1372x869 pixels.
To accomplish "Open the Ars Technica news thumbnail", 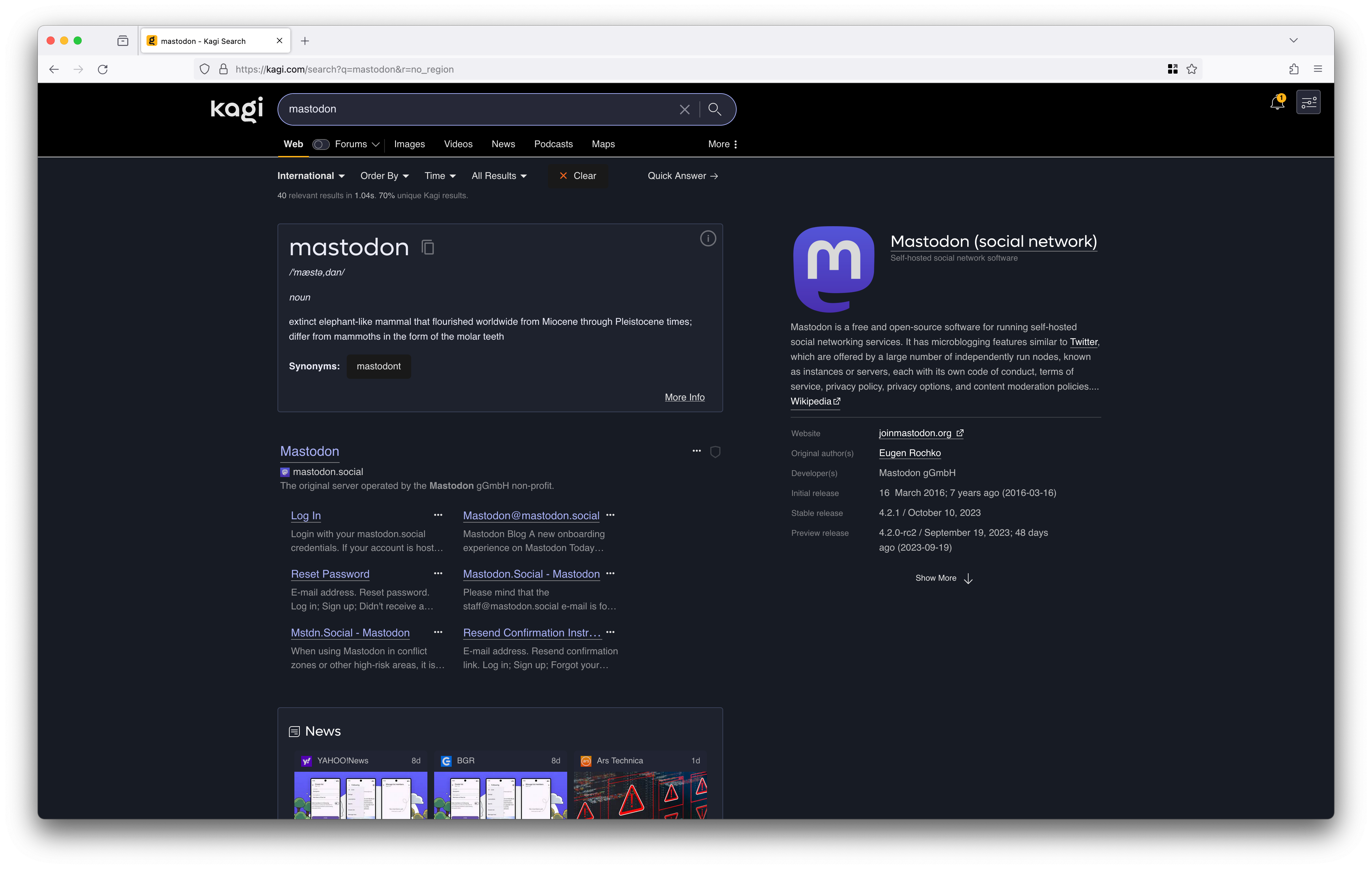I will click(640, 795).
